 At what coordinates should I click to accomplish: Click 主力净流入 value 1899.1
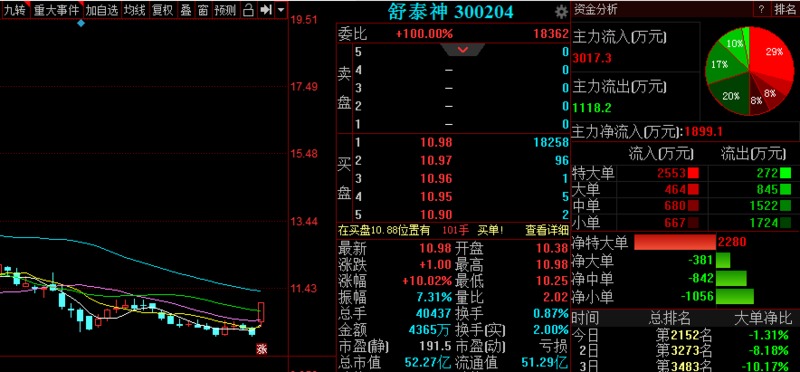tap(704, 132)
